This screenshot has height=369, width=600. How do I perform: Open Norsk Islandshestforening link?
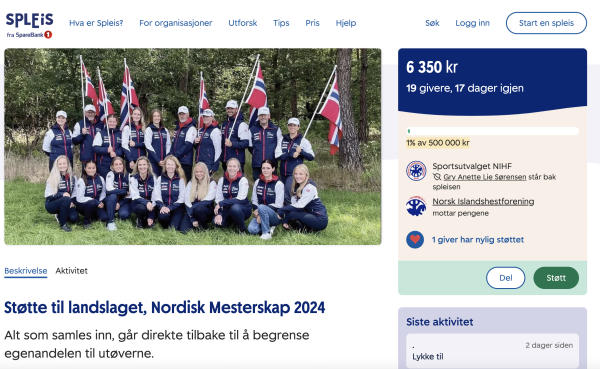(x=483, y=201)
